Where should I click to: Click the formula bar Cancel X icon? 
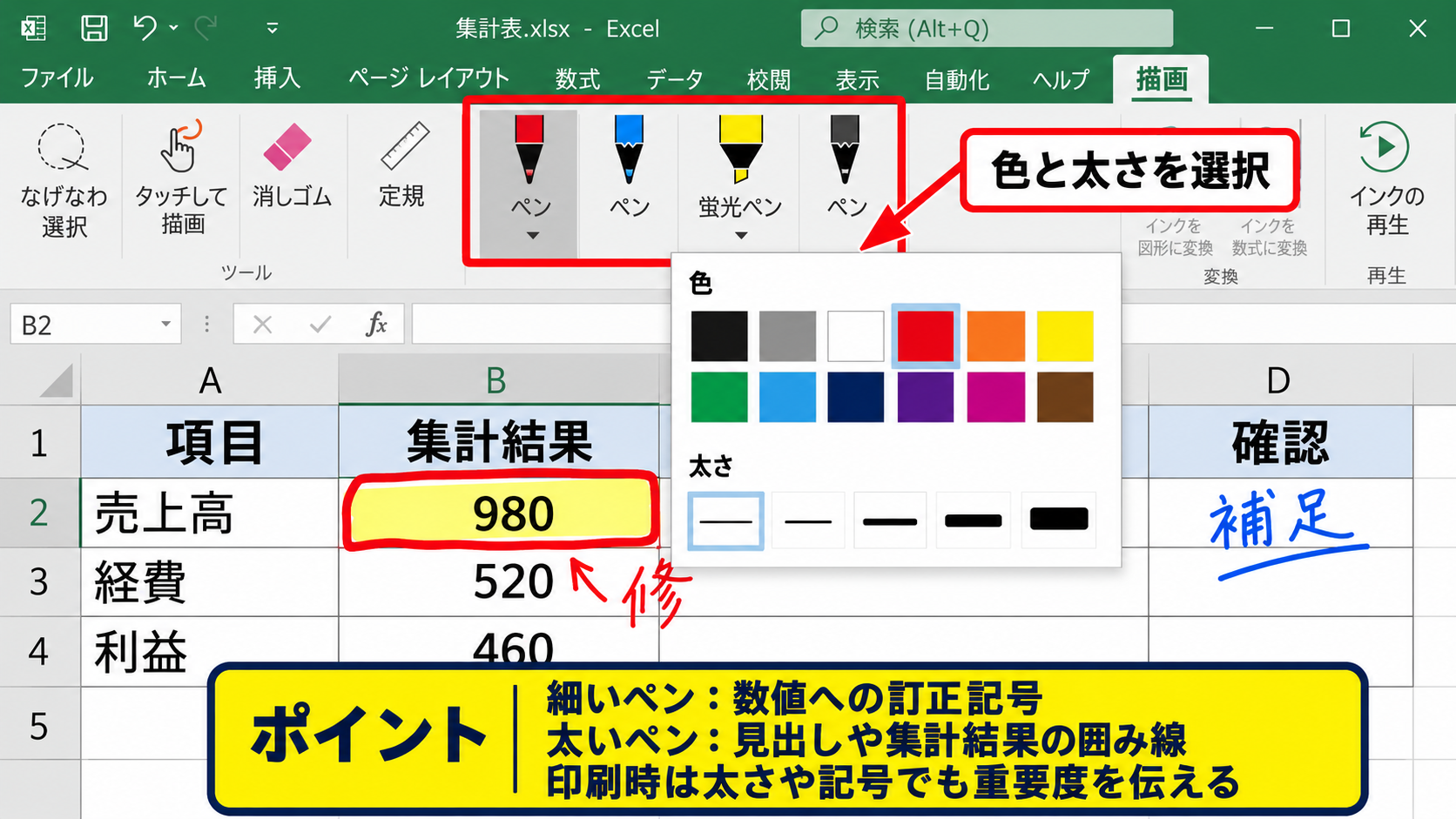tap(262, 325)
